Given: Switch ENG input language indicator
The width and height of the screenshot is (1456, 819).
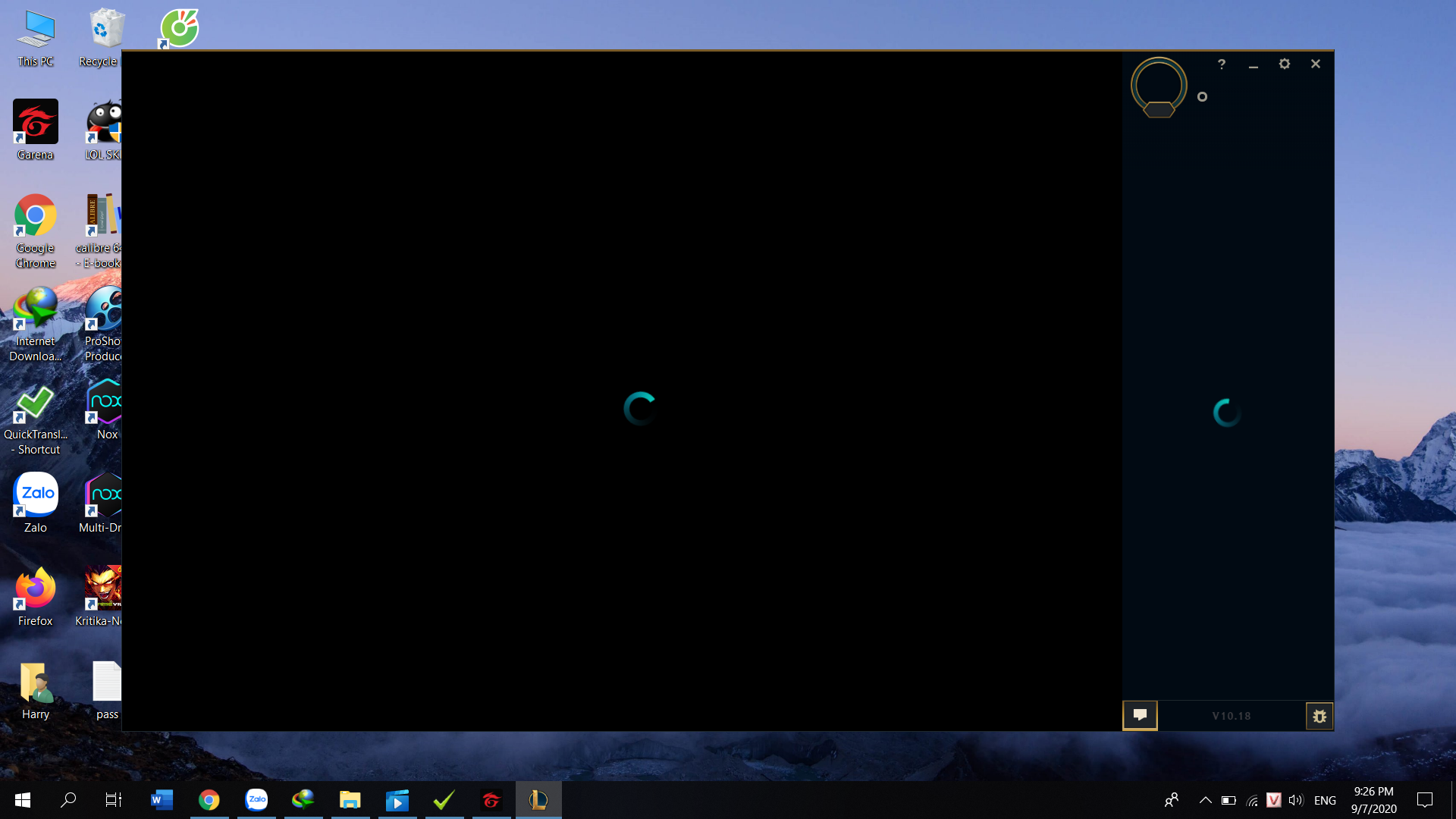Looking at the screenshot, I should click(x=1325, y=800).
